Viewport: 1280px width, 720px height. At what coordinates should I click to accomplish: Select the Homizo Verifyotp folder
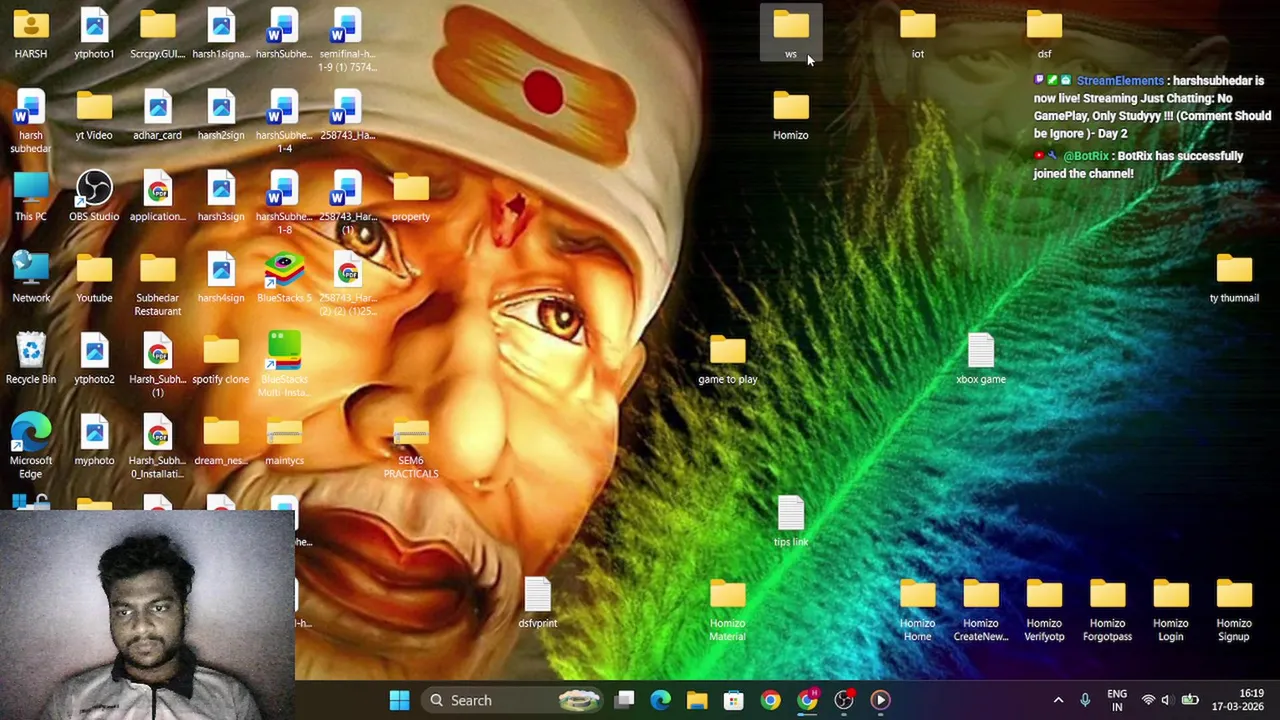(1044, 610)
